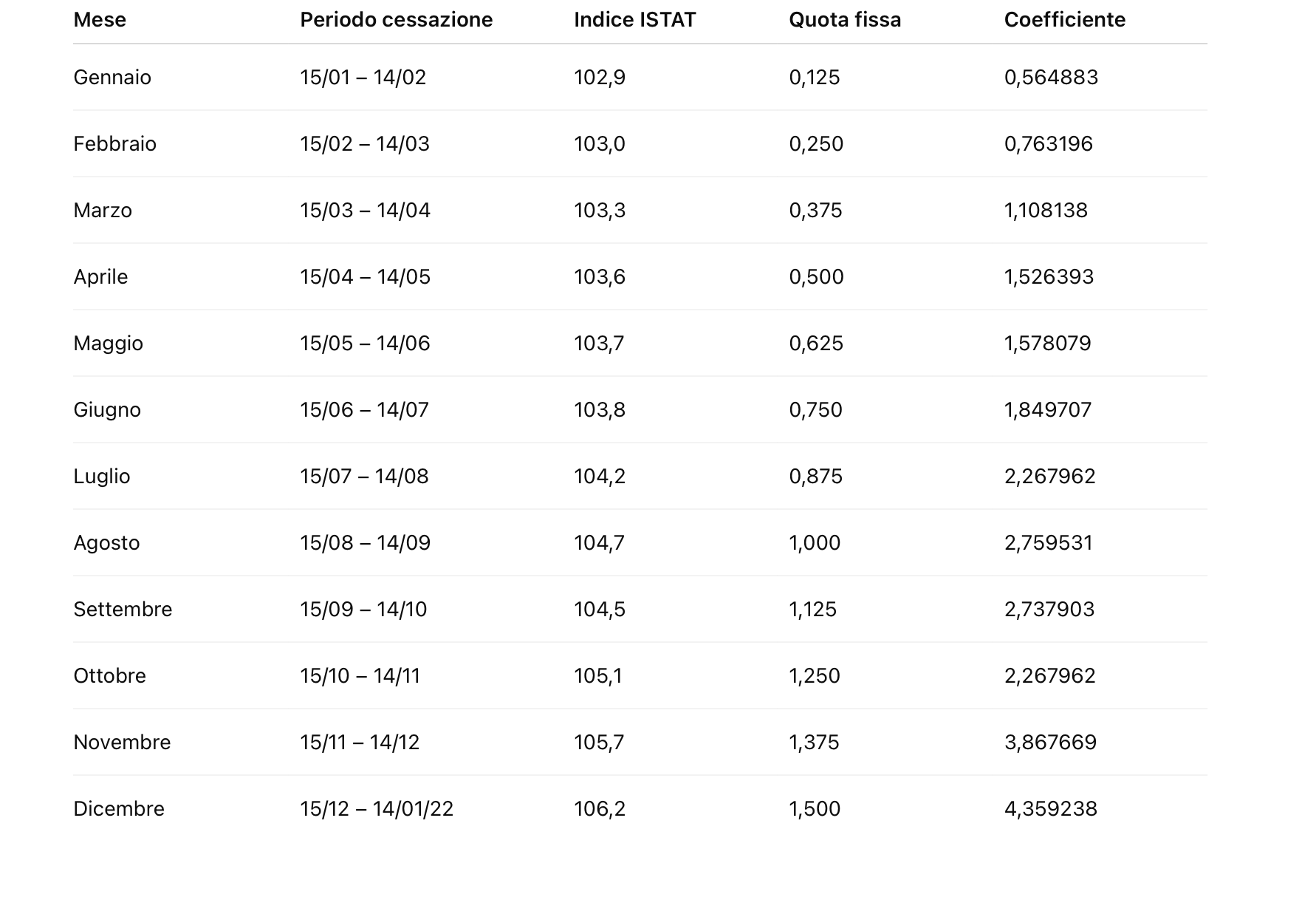Click the Periodo cessazione column header
This screenshot has width=1316, height=897.
[396, 20]
